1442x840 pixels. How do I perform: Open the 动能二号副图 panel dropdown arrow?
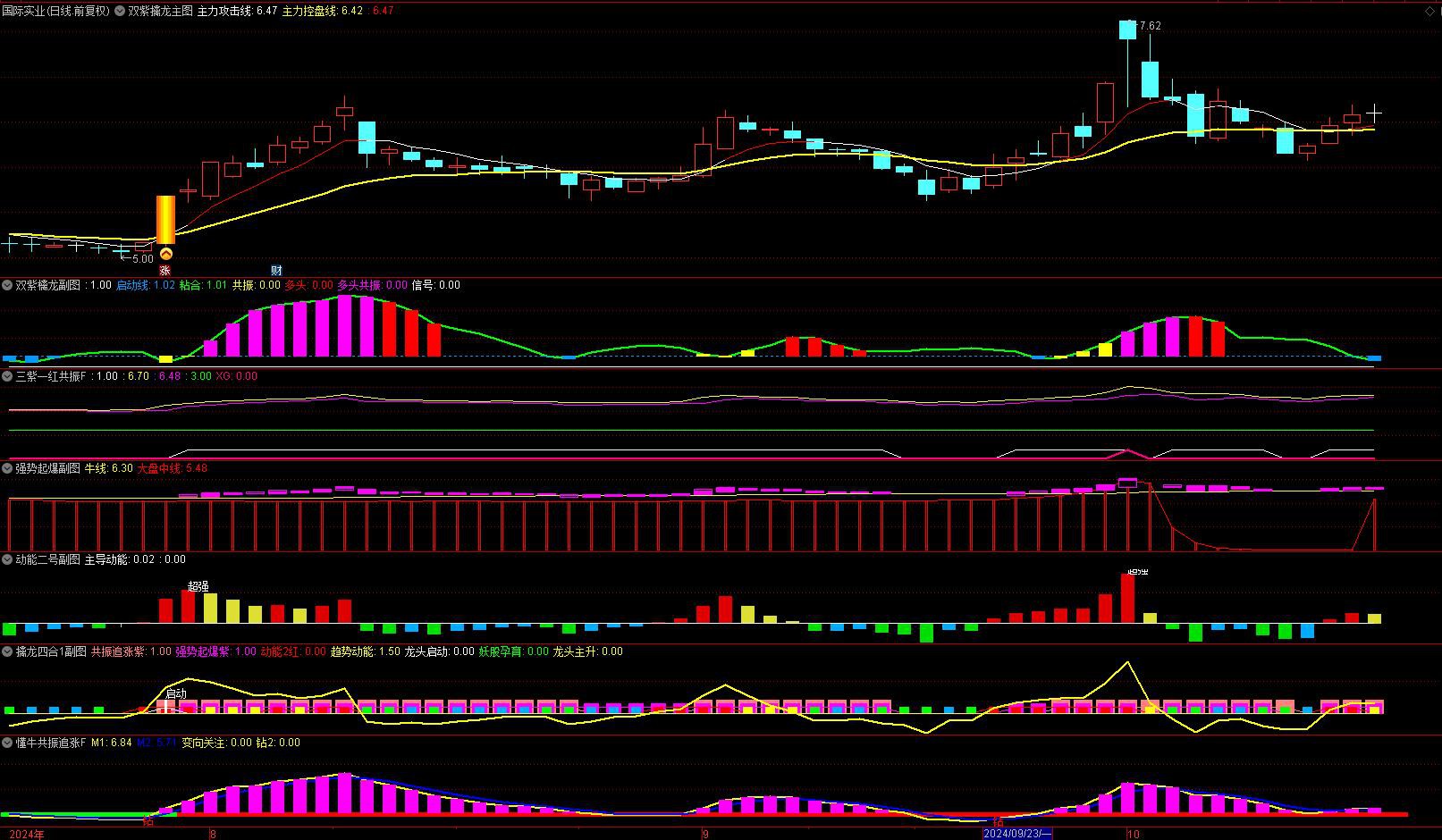(7, 559)
